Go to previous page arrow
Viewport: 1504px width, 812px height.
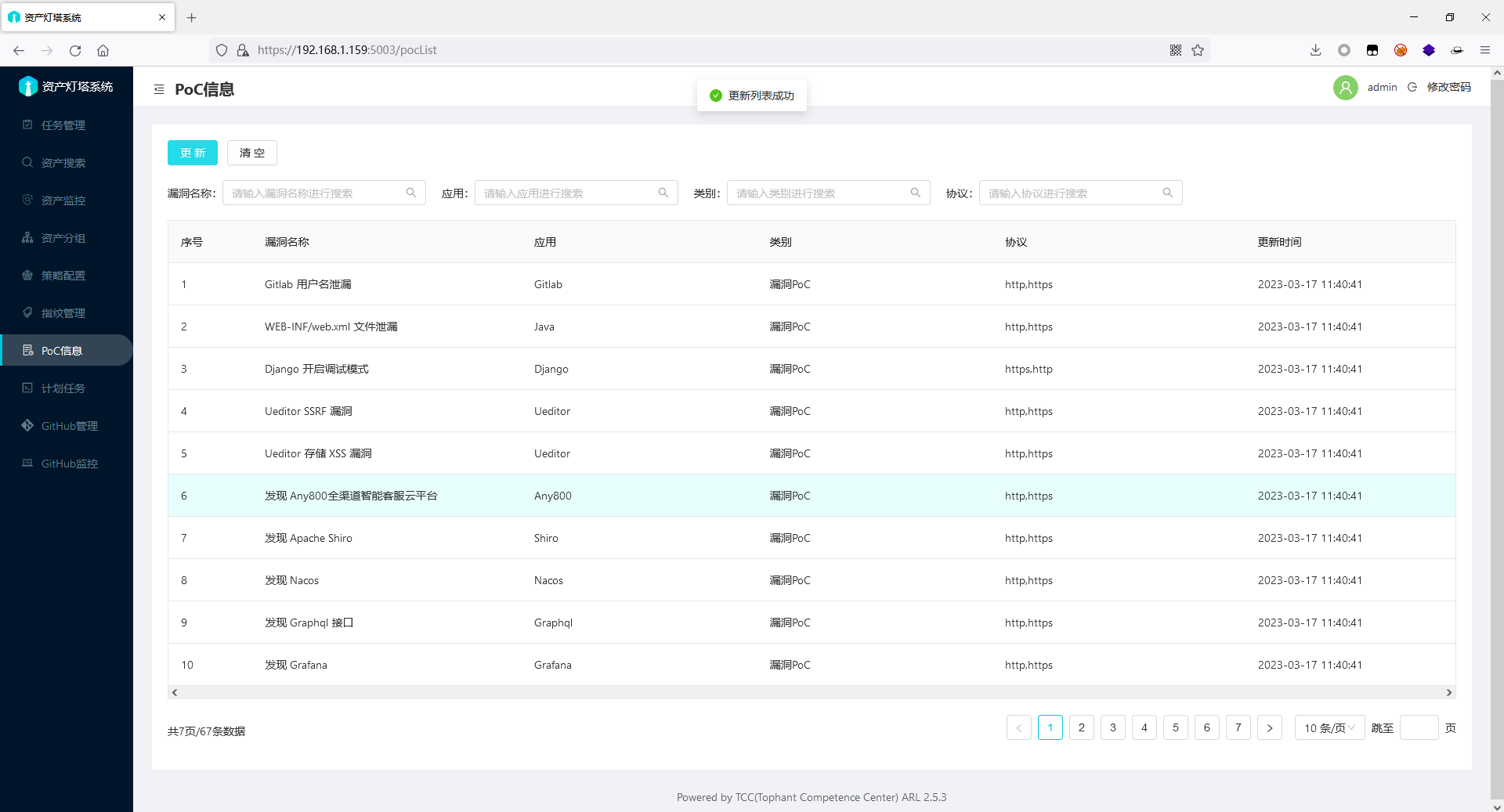[1019, 727]
